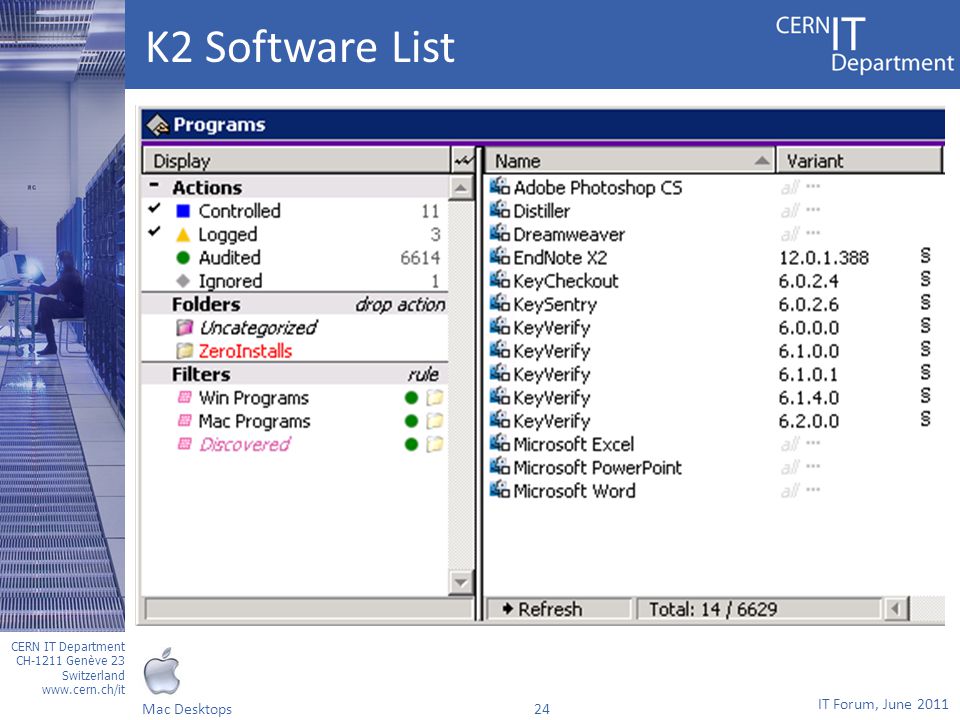Image resolution: width=960 pixels, height=720 pixels.
Task: Click the gray Ignored diamond marker
Action: (x=182, y=280)
